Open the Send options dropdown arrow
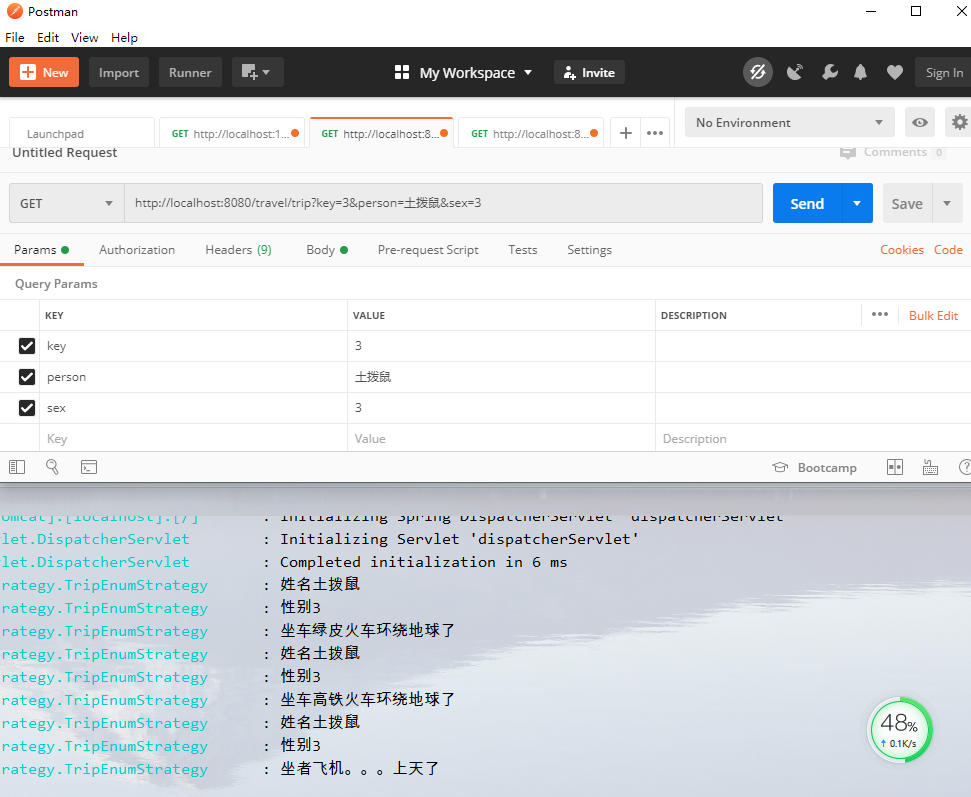971x797 pixels. (857, 203)
